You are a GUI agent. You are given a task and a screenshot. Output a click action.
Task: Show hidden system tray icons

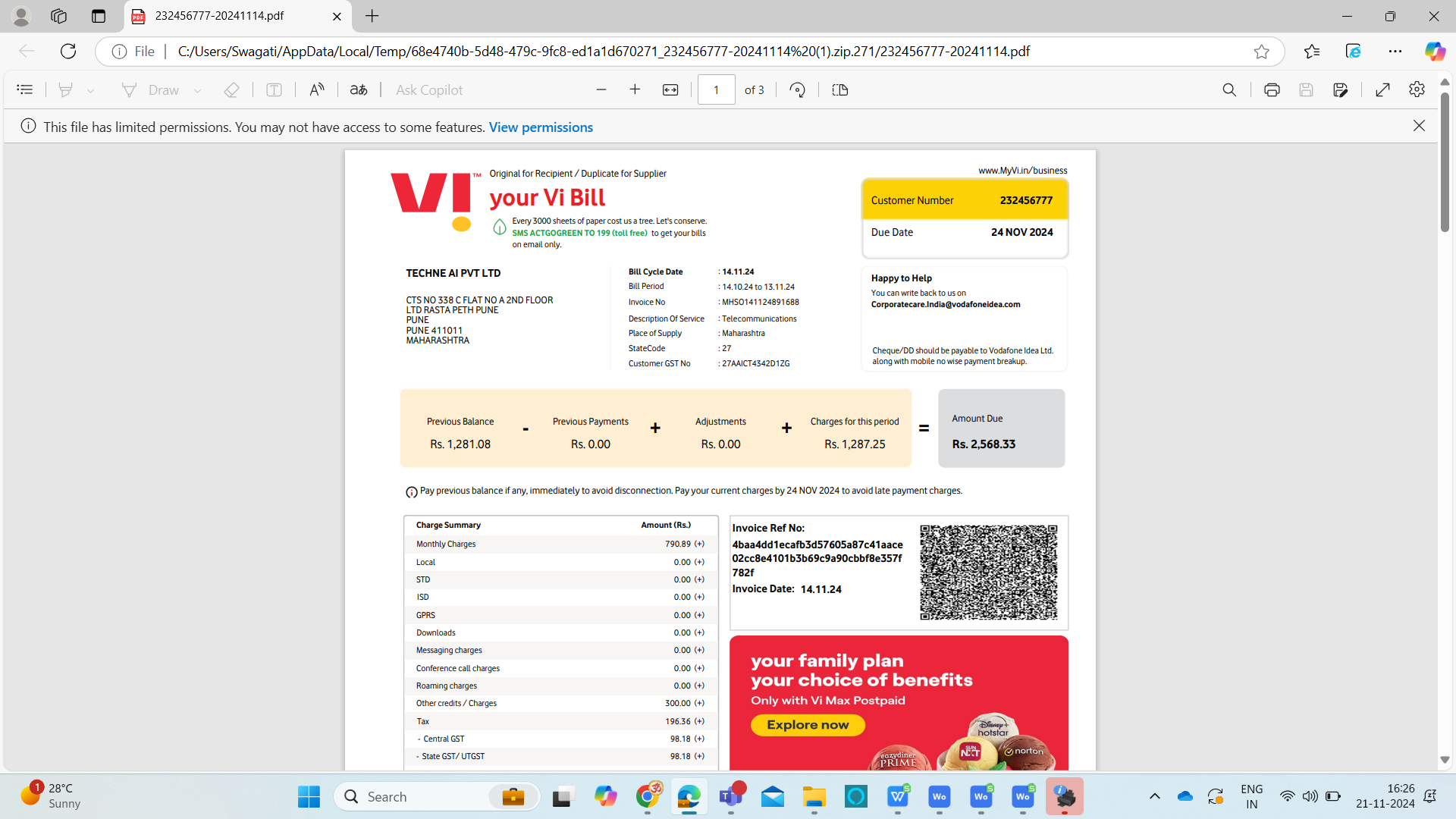[1154, 797]
